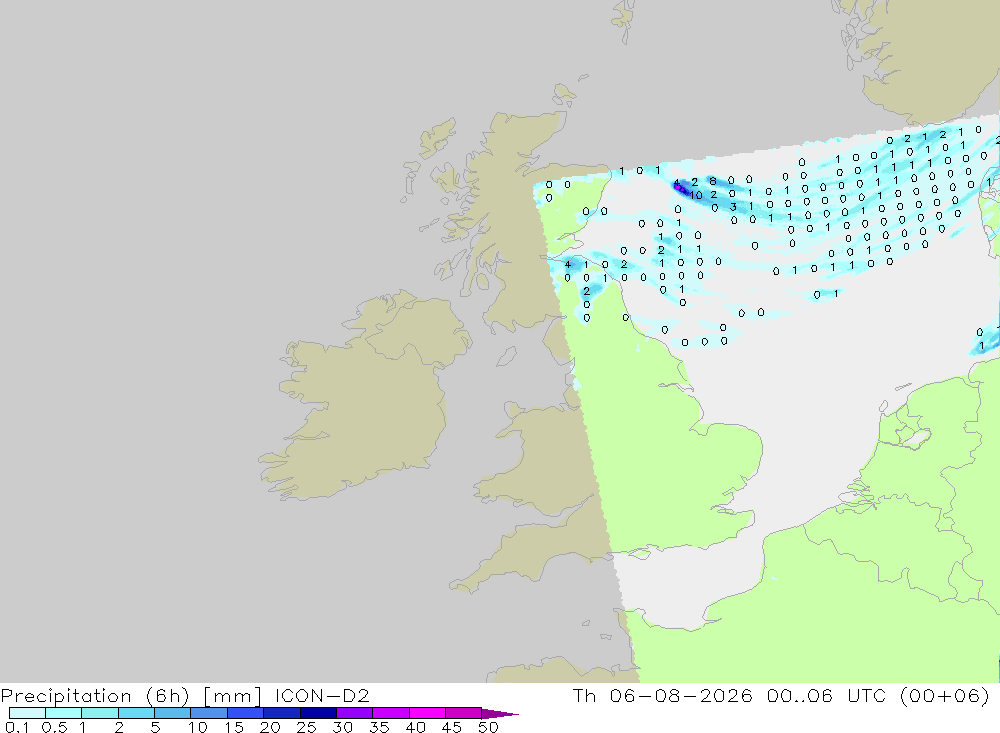Click the "8" precipitation value on the map
The height and width of the screenshot is (733, 1000).
click(x=713, y=181)
